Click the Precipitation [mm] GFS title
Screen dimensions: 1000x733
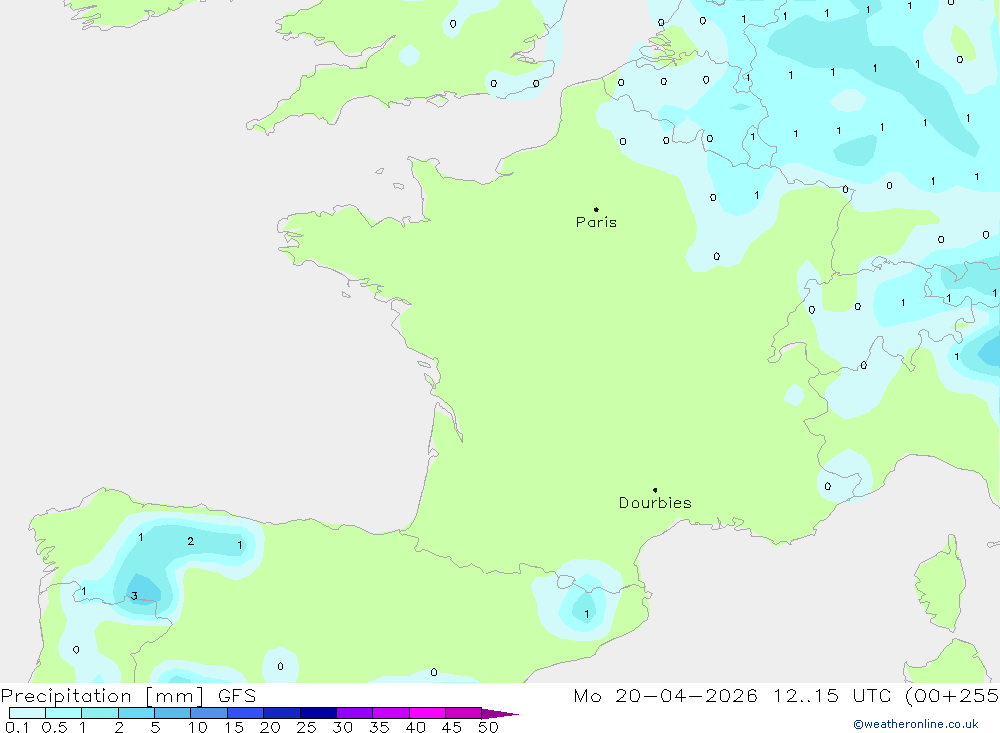tap(128, 695)
